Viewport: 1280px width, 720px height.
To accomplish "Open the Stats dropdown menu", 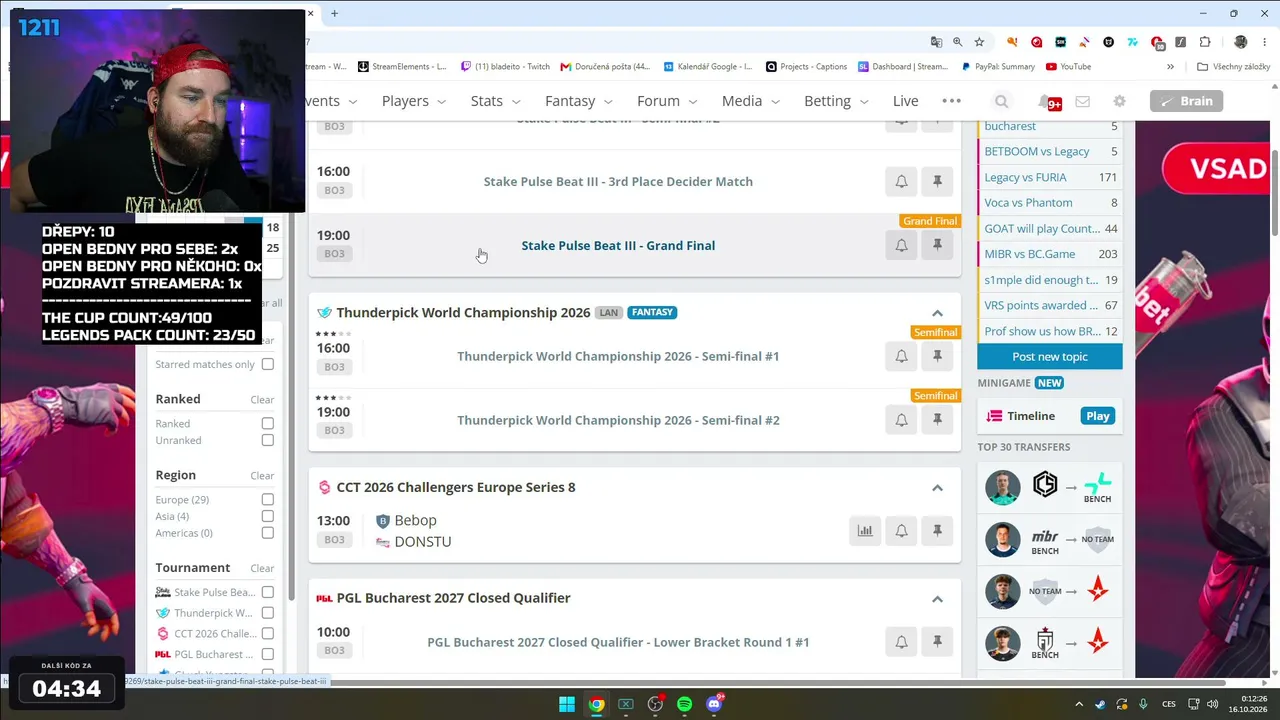I will click(496, 101).
